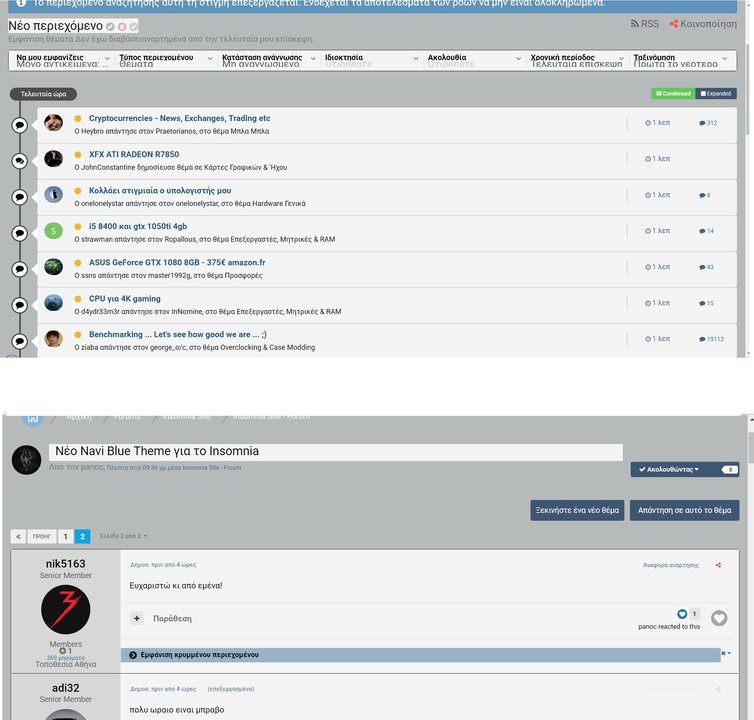Viewport: 754px width, 720px height.
Task: Click the blue like reaction icon with count 1
Action: (682, 614)
